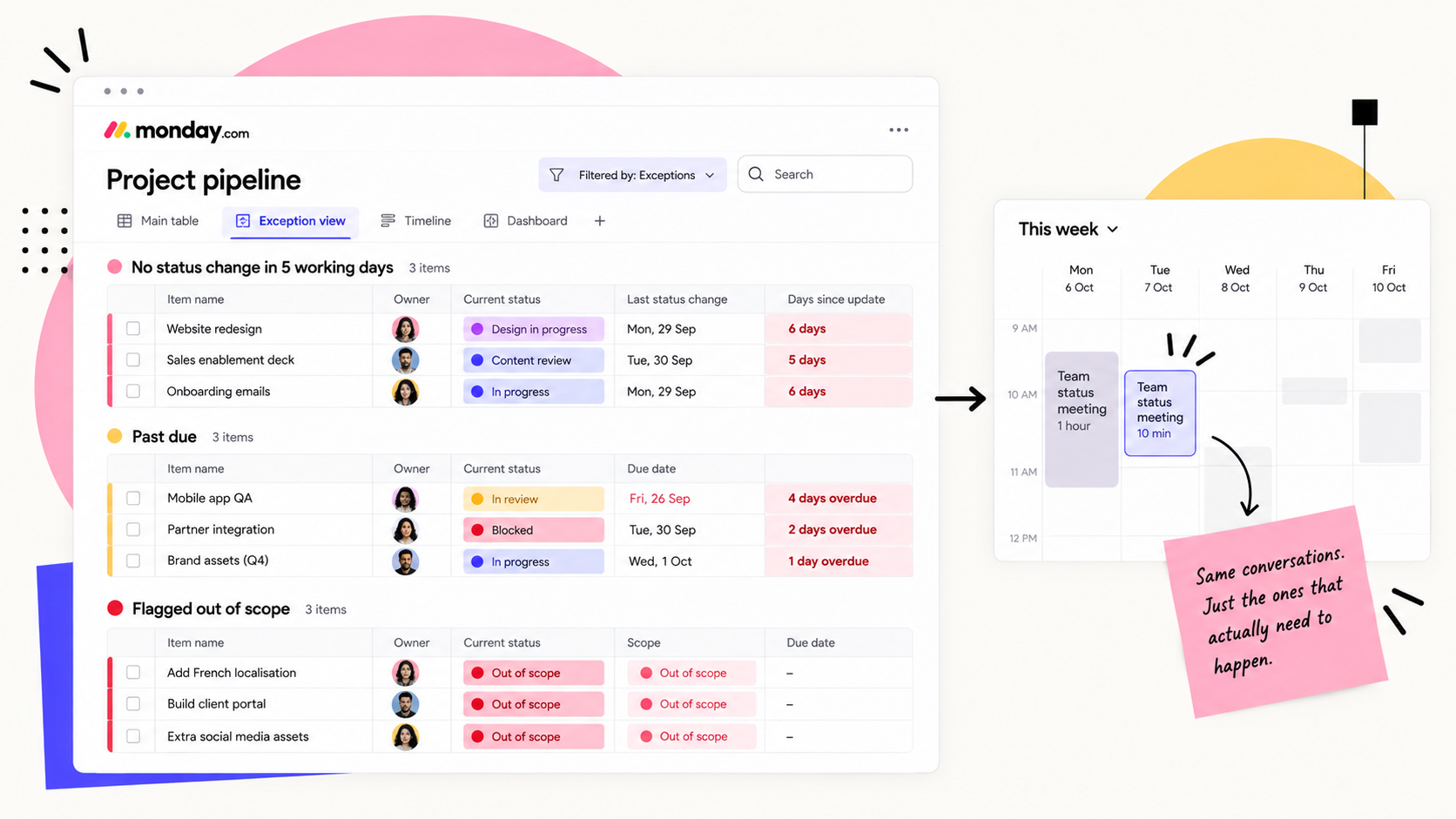Click the Past due group title
The image size is (1456, 819).
click(x=165, y=437)
